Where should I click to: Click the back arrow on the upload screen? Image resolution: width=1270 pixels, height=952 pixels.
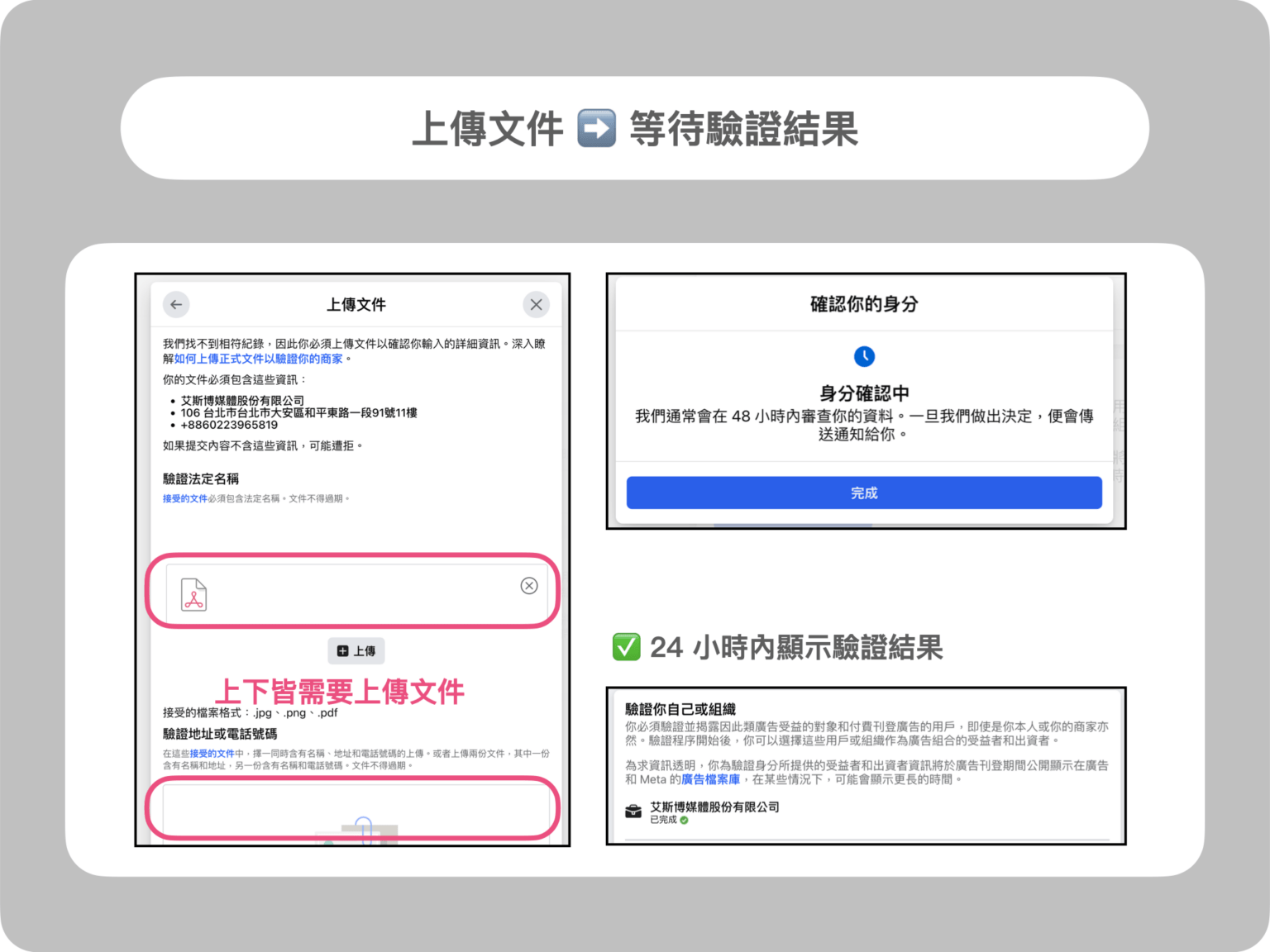[176, 304]
